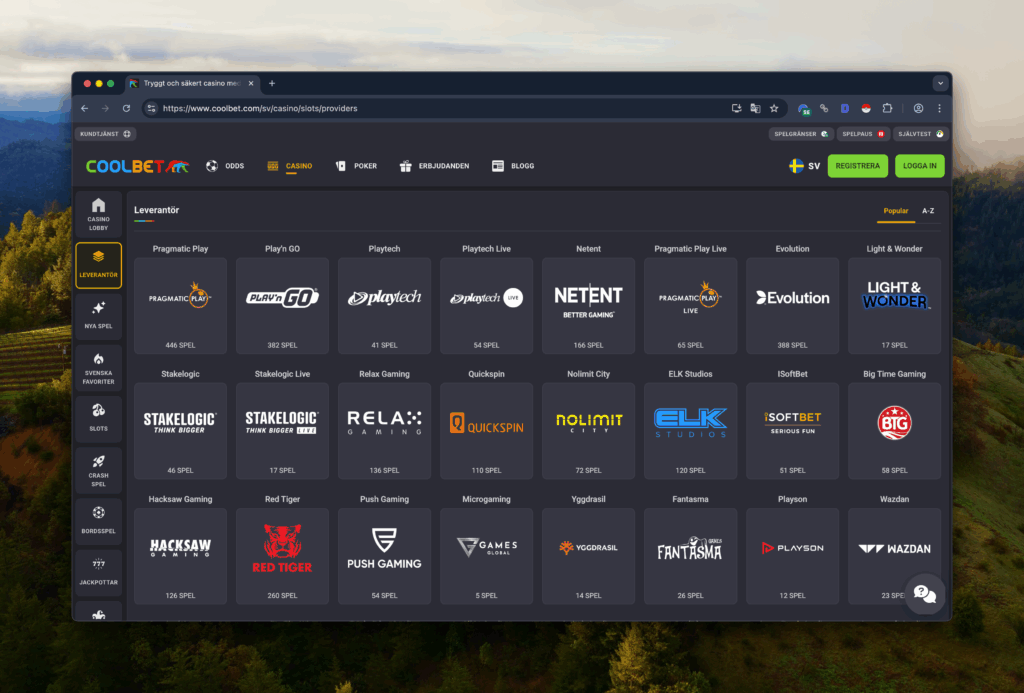Click the Logga In button
This screenshot has width=1024, height=693.
920,166
